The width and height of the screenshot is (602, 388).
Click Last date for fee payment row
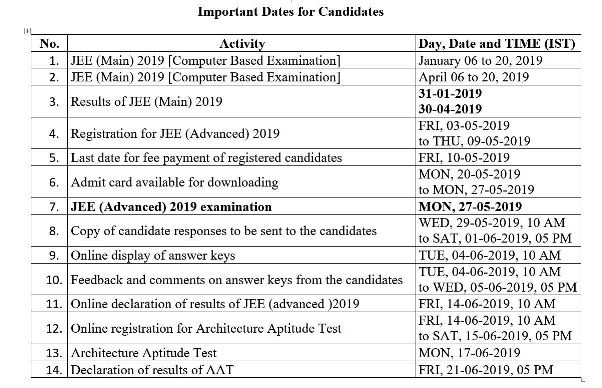point(306,158)
